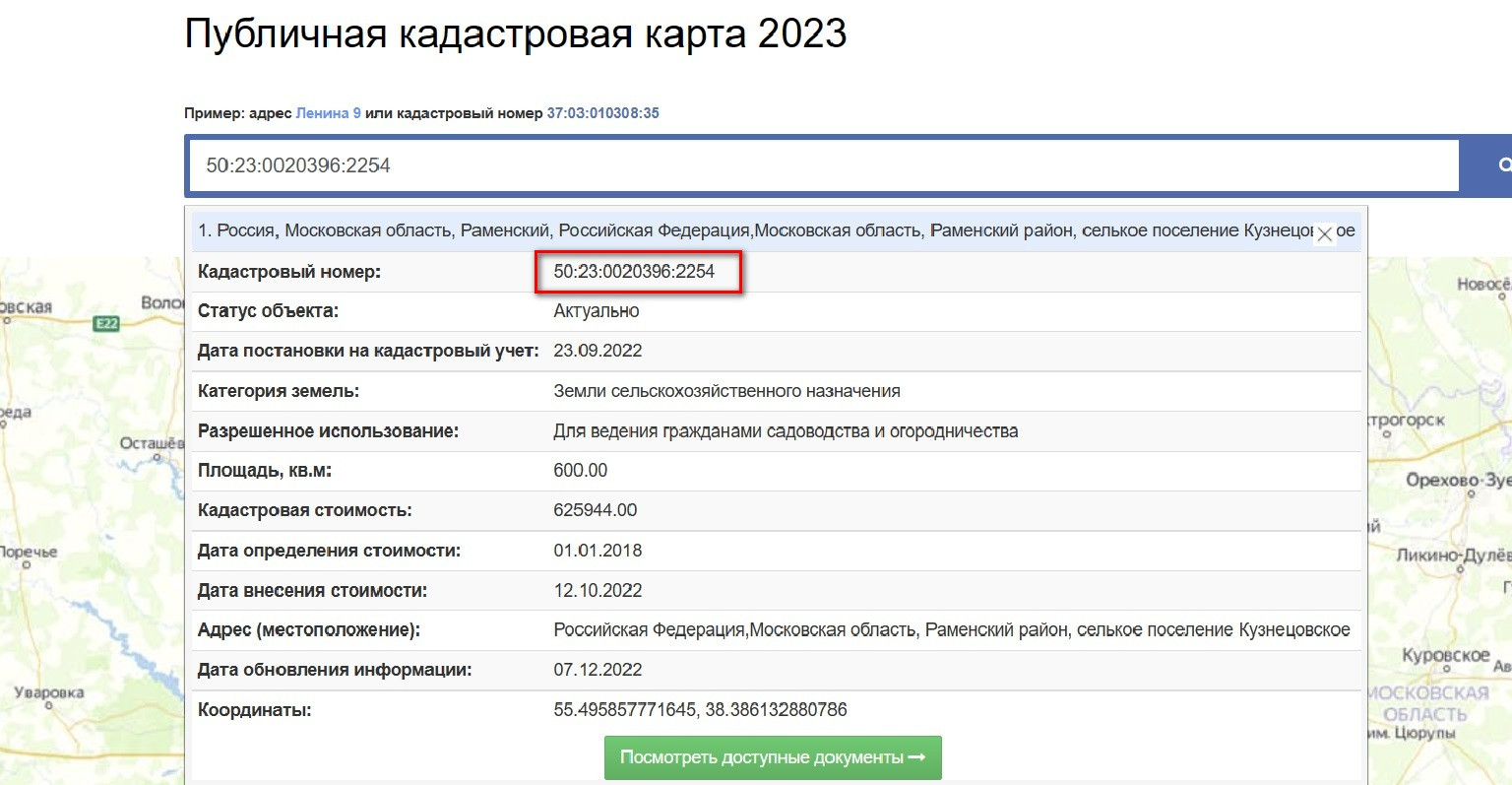Click the Пример: адрес hint text
This screenshot has width=1512, height=785.
[238, 113]
